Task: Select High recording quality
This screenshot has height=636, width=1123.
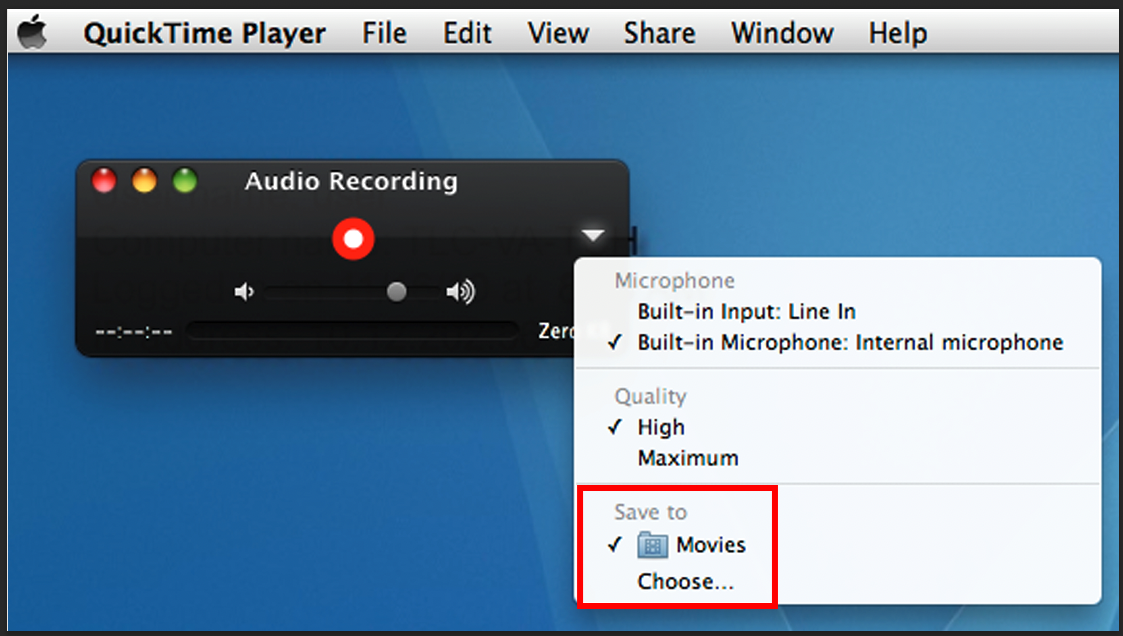Action: 661,427
